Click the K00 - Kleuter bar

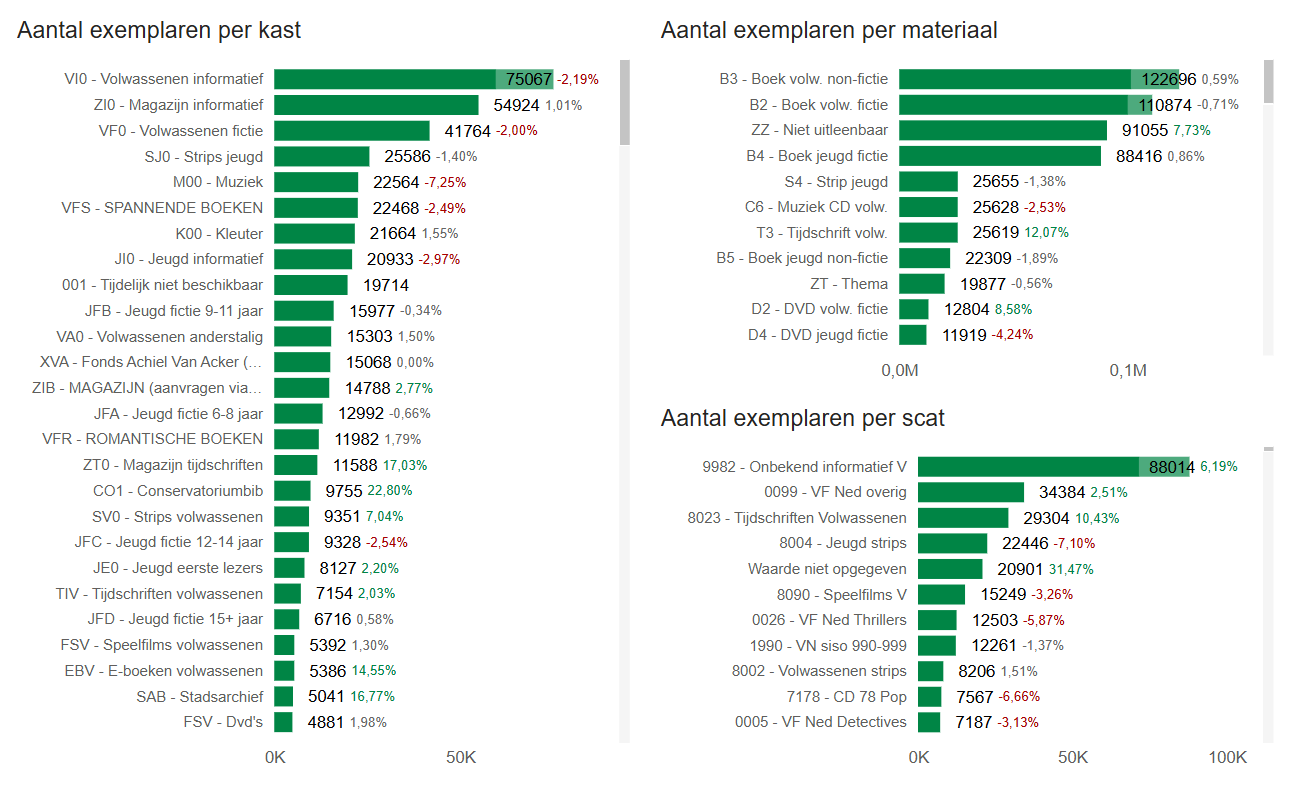(x=314, y=234)
